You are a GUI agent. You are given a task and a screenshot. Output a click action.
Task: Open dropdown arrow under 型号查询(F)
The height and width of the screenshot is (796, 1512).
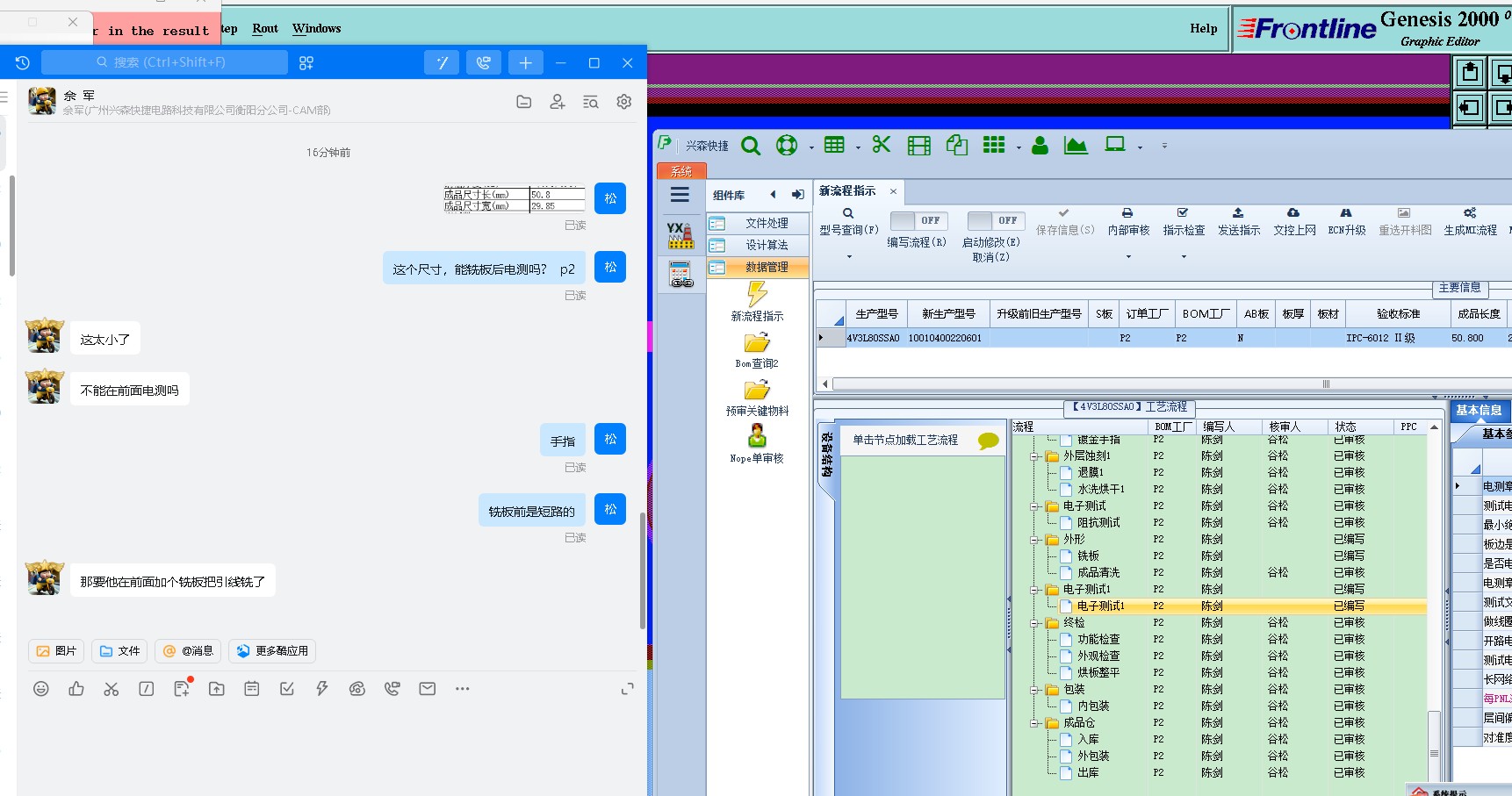pyautogui.click(x=849, y=257)
